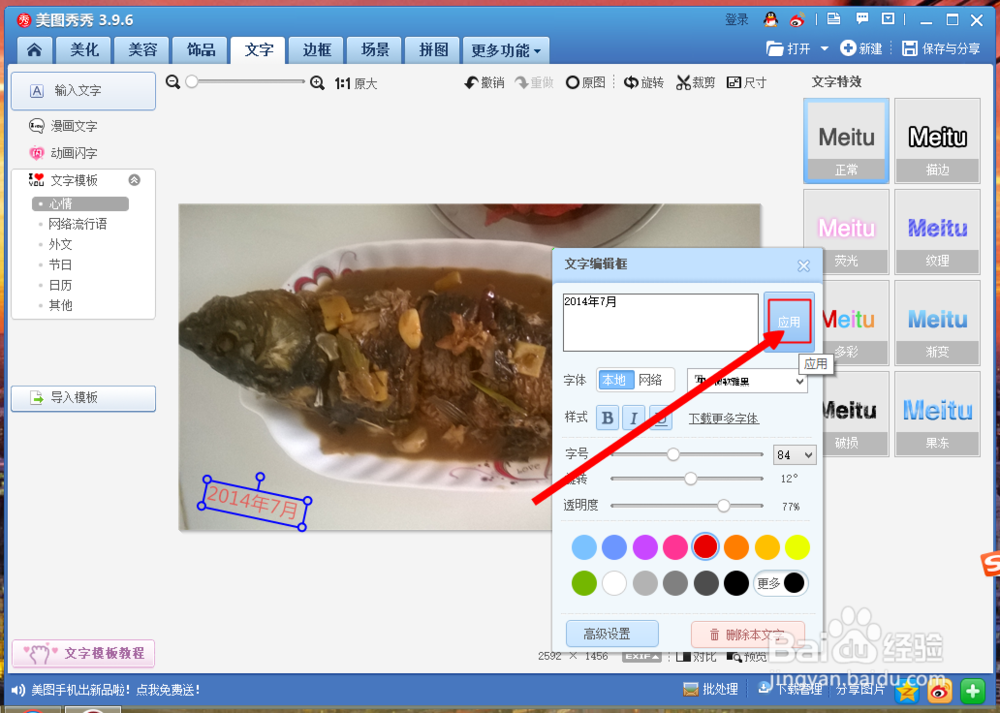Click 1:1 原大 actual size

(x=356, y=84)
